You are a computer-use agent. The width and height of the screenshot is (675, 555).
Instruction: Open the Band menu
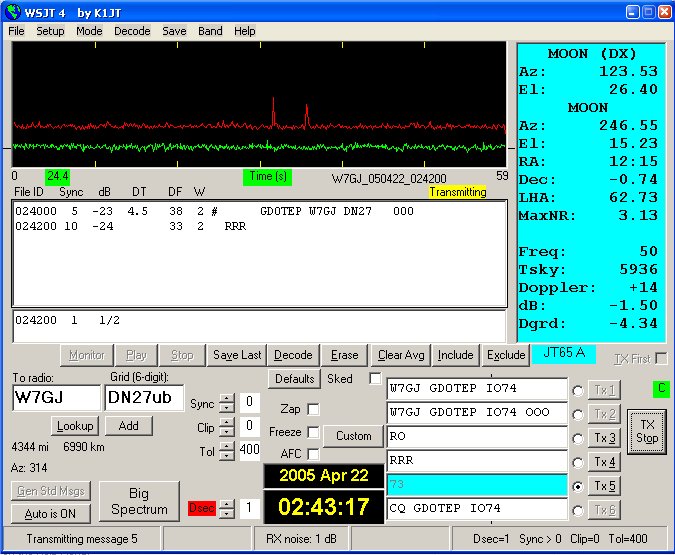coord(210,31)
